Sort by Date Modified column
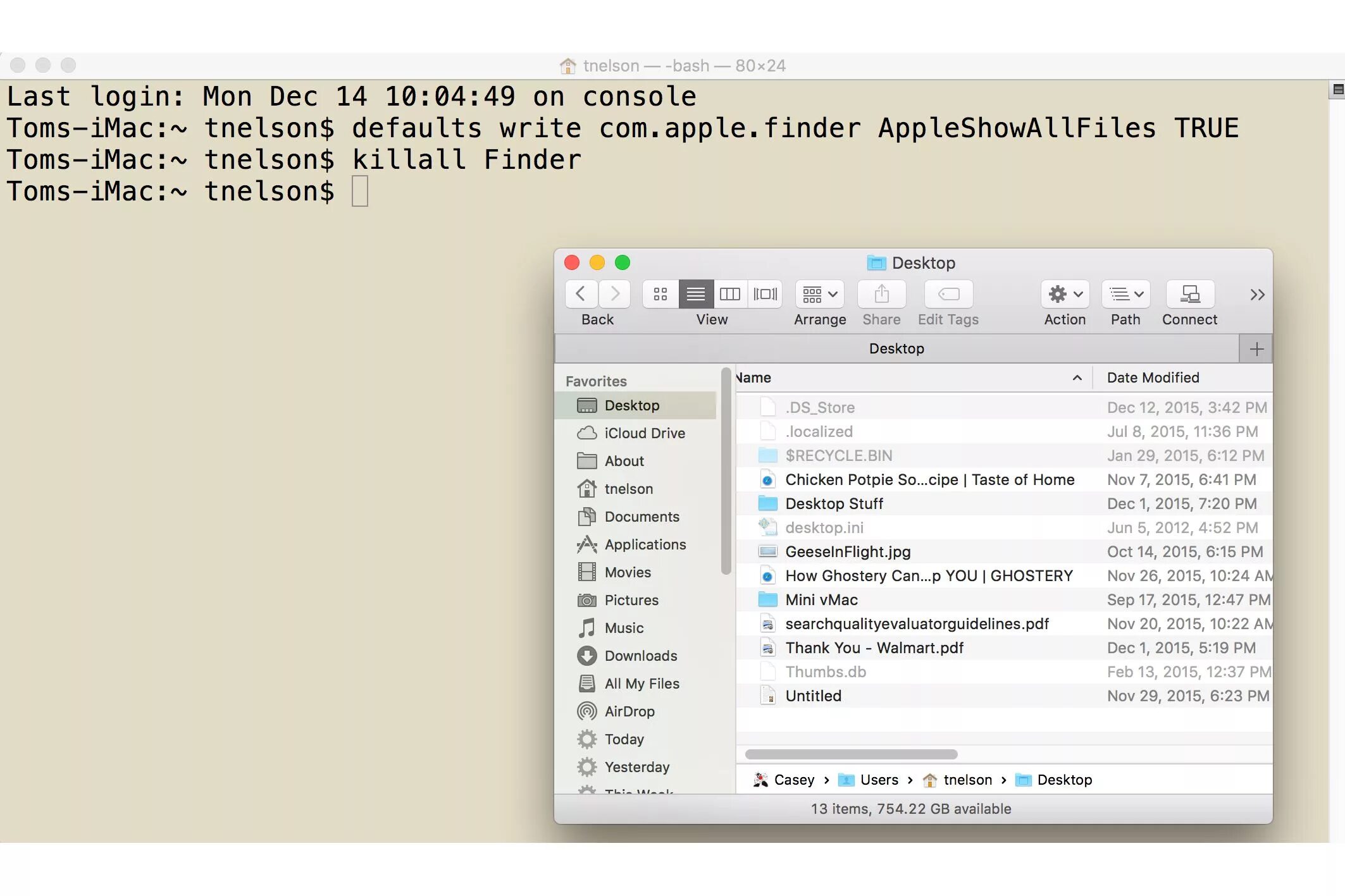1345x896 pixels. tap(1153, 377)
